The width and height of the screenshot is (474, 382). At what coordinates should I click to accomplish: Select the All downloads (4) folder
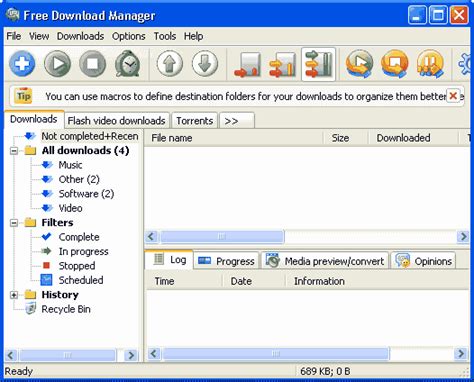(85, 151)
